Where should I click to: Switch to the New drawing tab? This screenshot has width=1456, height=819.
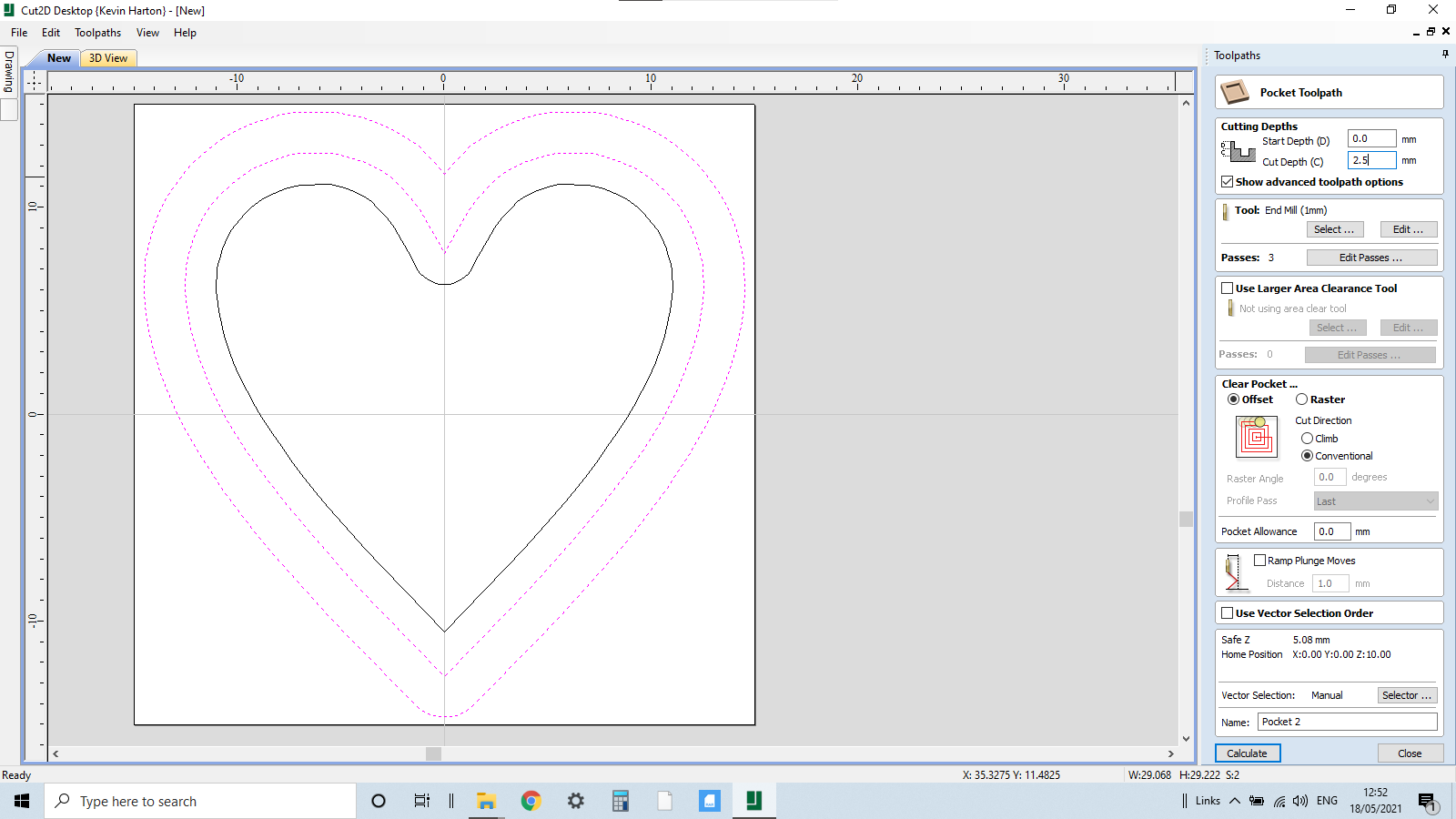coord(59,58)
